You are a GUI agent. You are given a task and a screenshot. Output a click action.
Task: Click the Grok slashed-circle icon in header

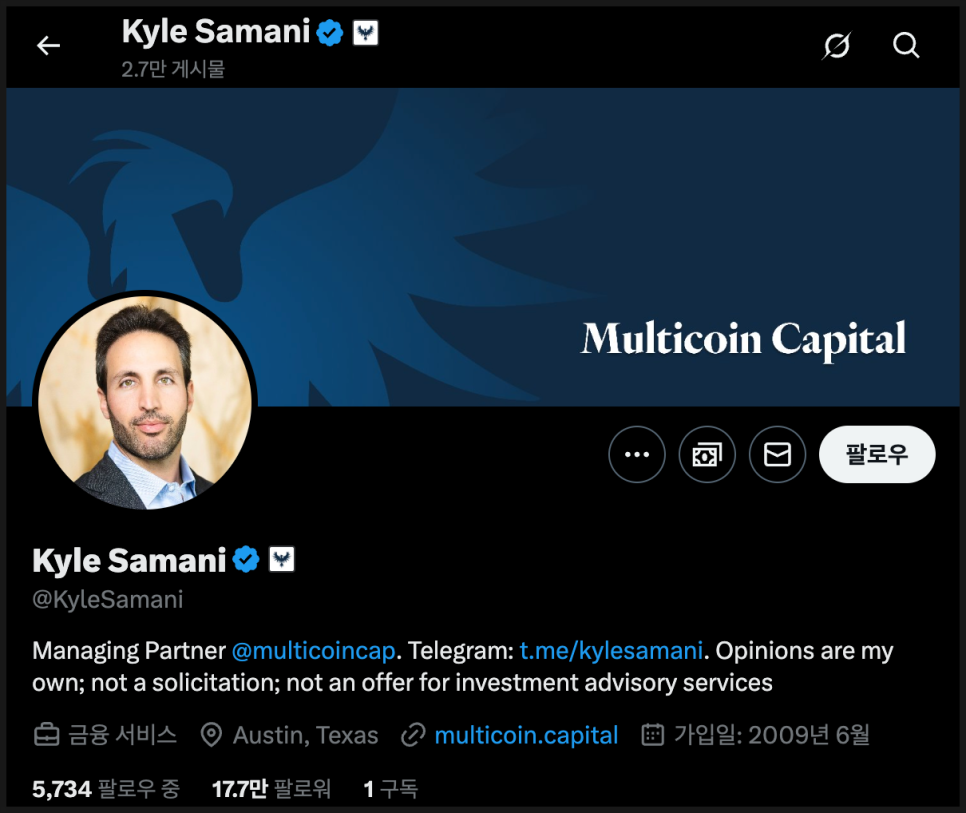point(836,46)
